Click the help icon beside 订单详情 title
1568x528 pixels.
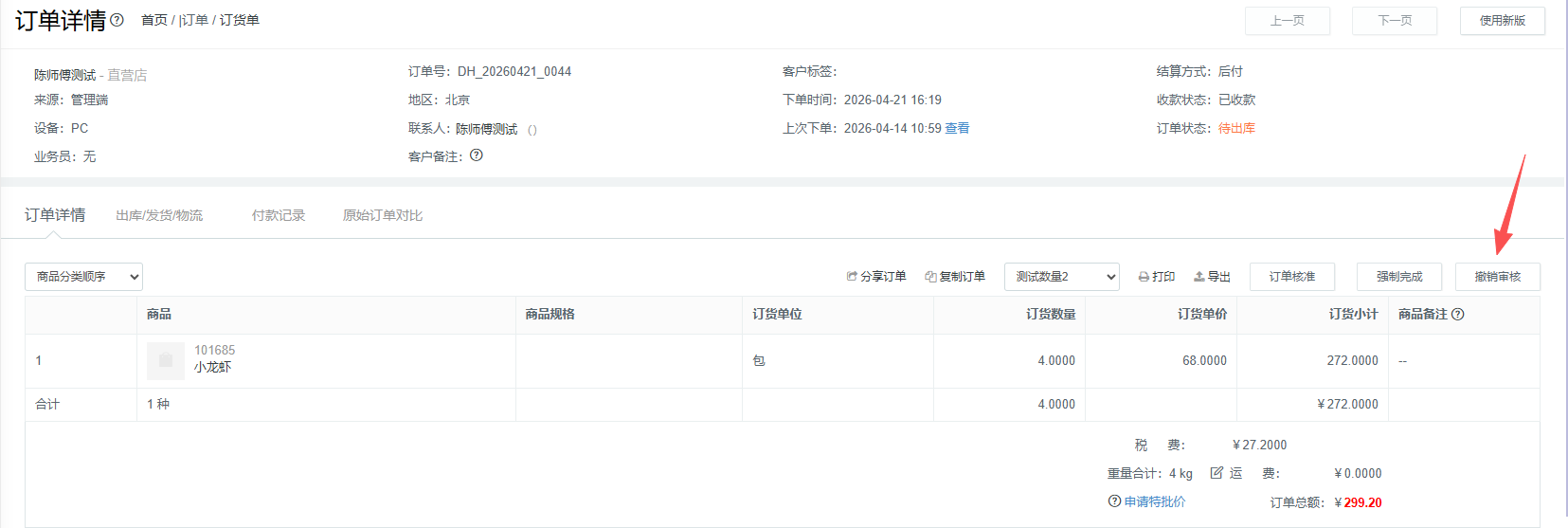tap(117, 20)
